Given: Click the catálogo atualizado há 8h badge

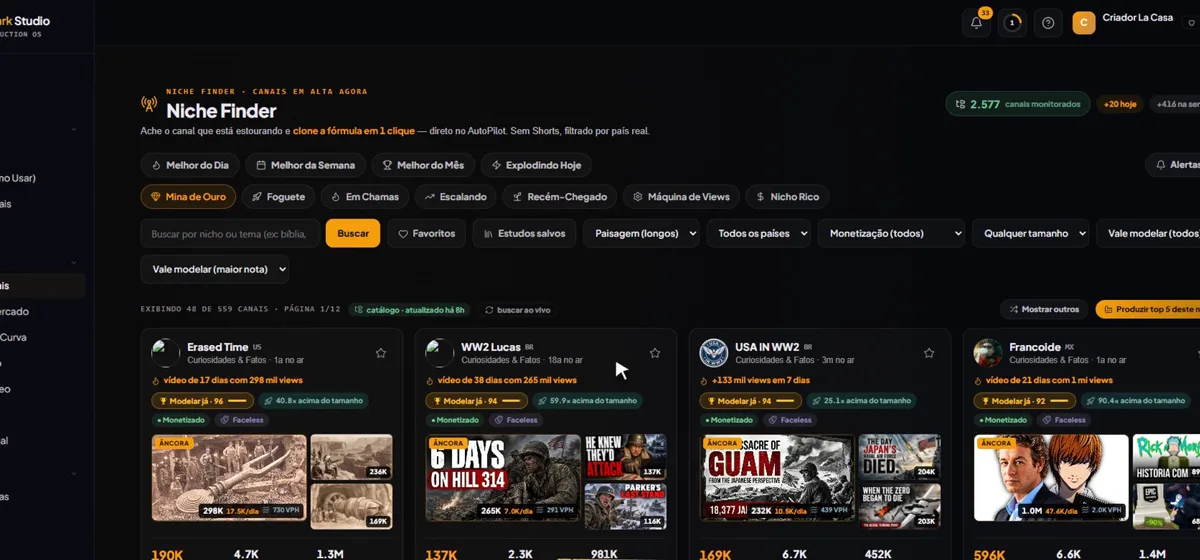Looking at the screenshot, I should click(410, 310).
